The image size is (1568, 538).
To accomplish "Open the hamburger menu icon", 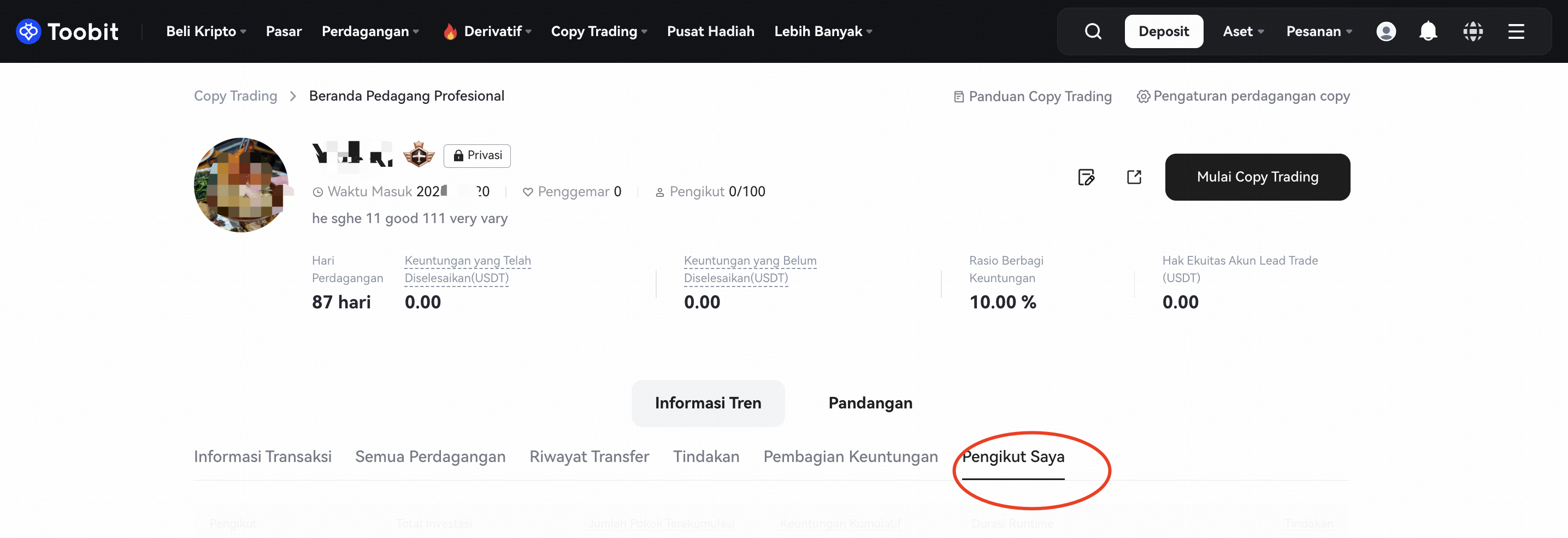I will (x=1516, y=31).
